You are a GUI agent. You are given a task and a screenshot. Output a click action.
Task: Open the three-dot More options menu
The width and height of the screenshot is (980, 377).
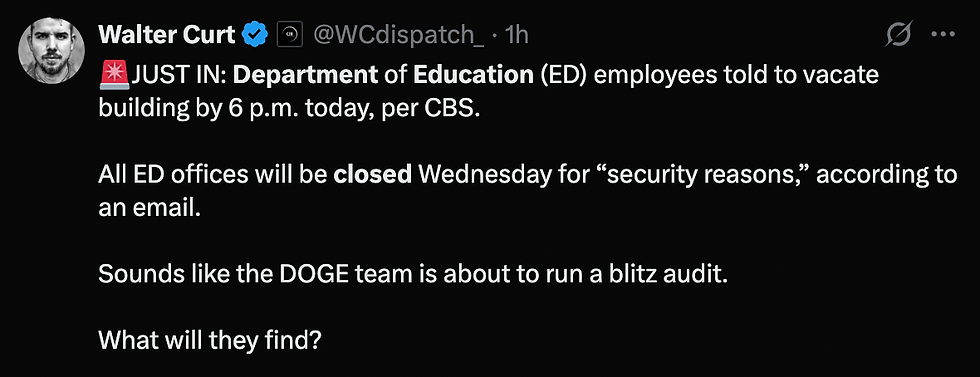click(943, 34)
